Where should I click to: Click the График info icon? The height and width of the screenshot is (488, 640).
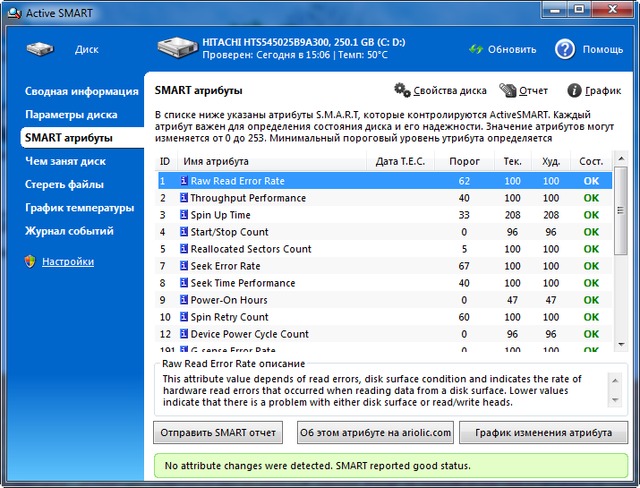tap(574, 90)
